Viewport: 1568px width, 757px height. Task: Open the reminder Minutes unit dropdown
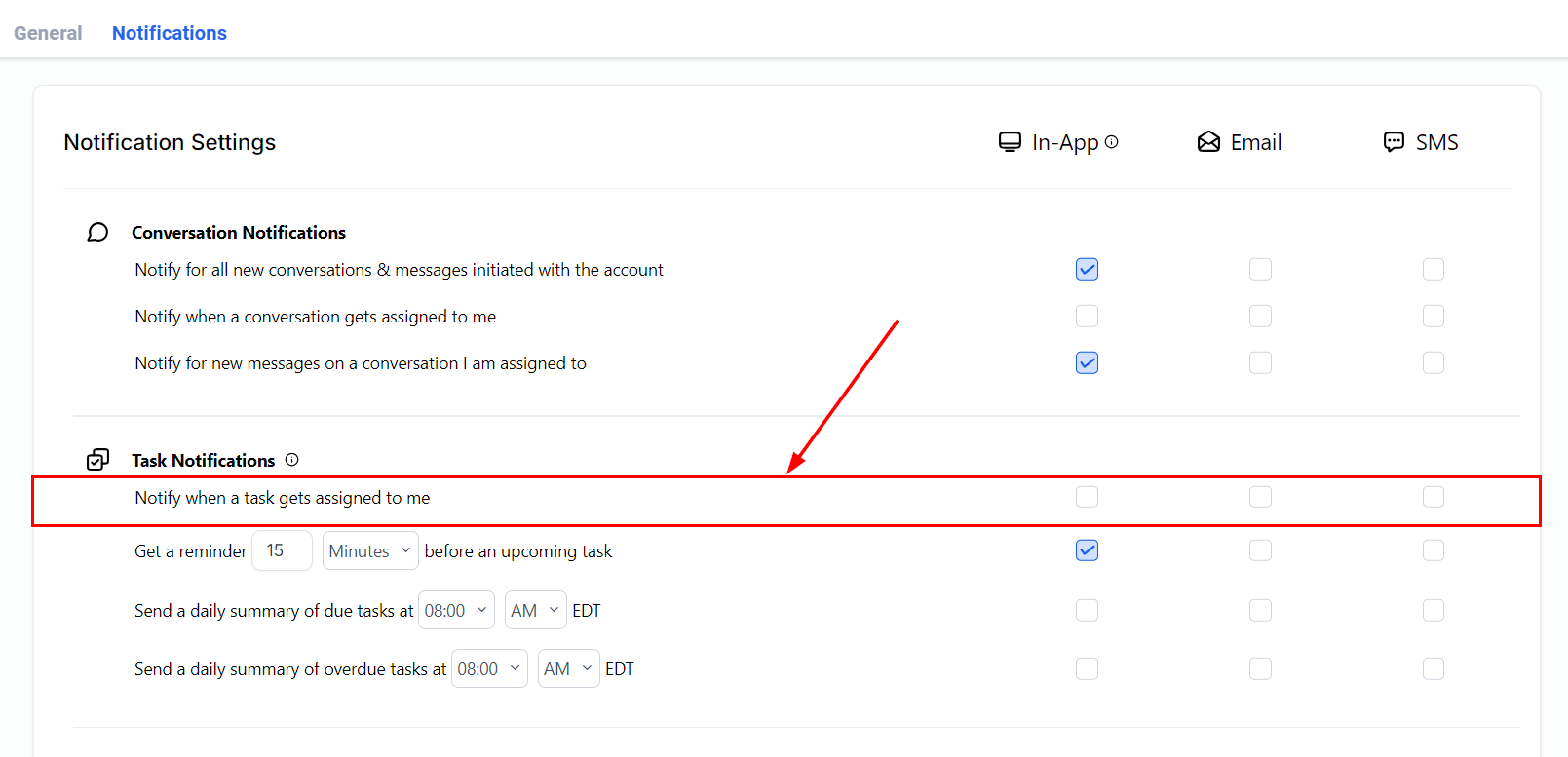coord(370,550)
